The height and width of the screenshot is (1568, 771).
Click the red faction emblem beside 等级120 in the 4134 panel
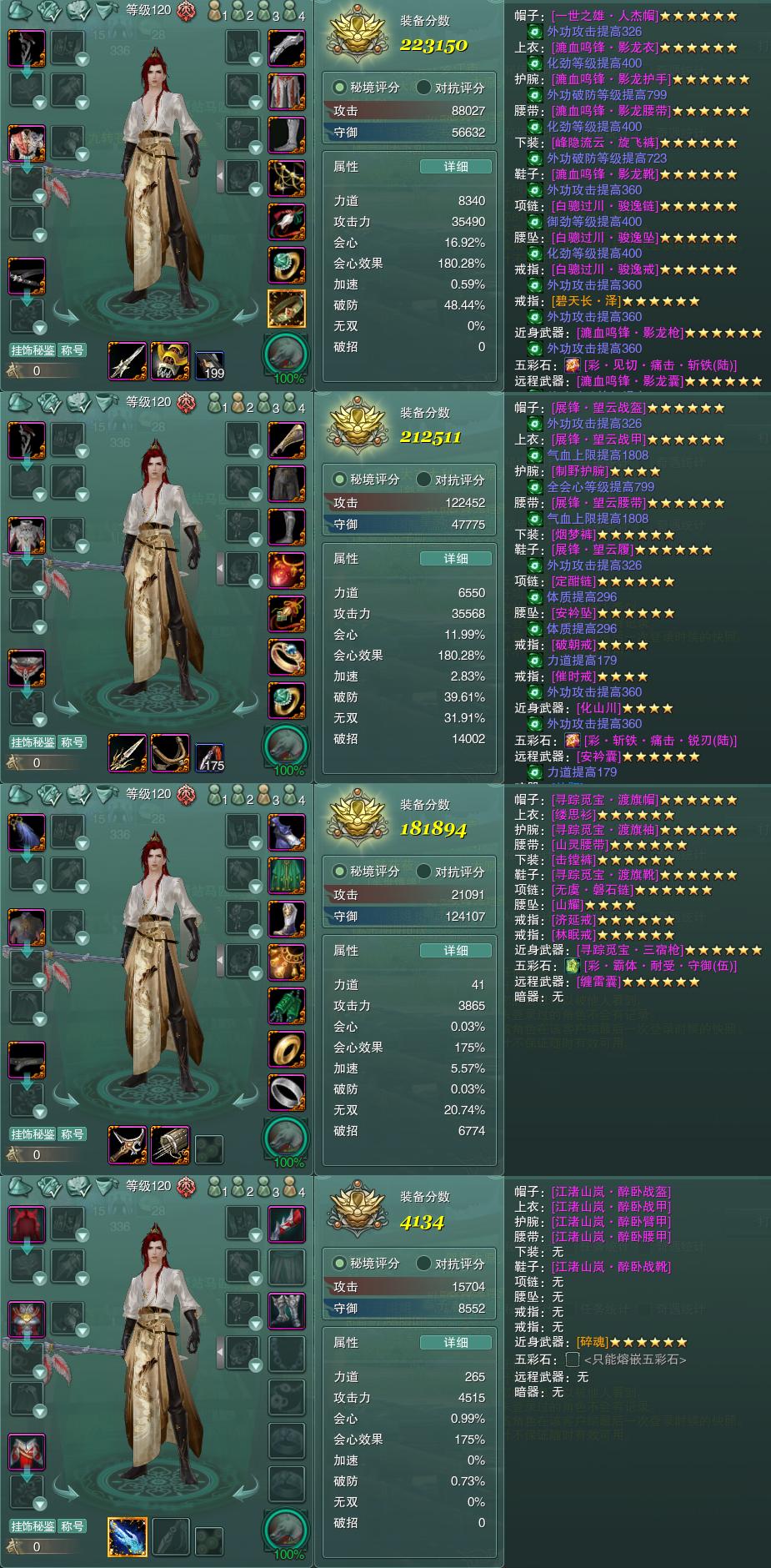[187, 1186]
